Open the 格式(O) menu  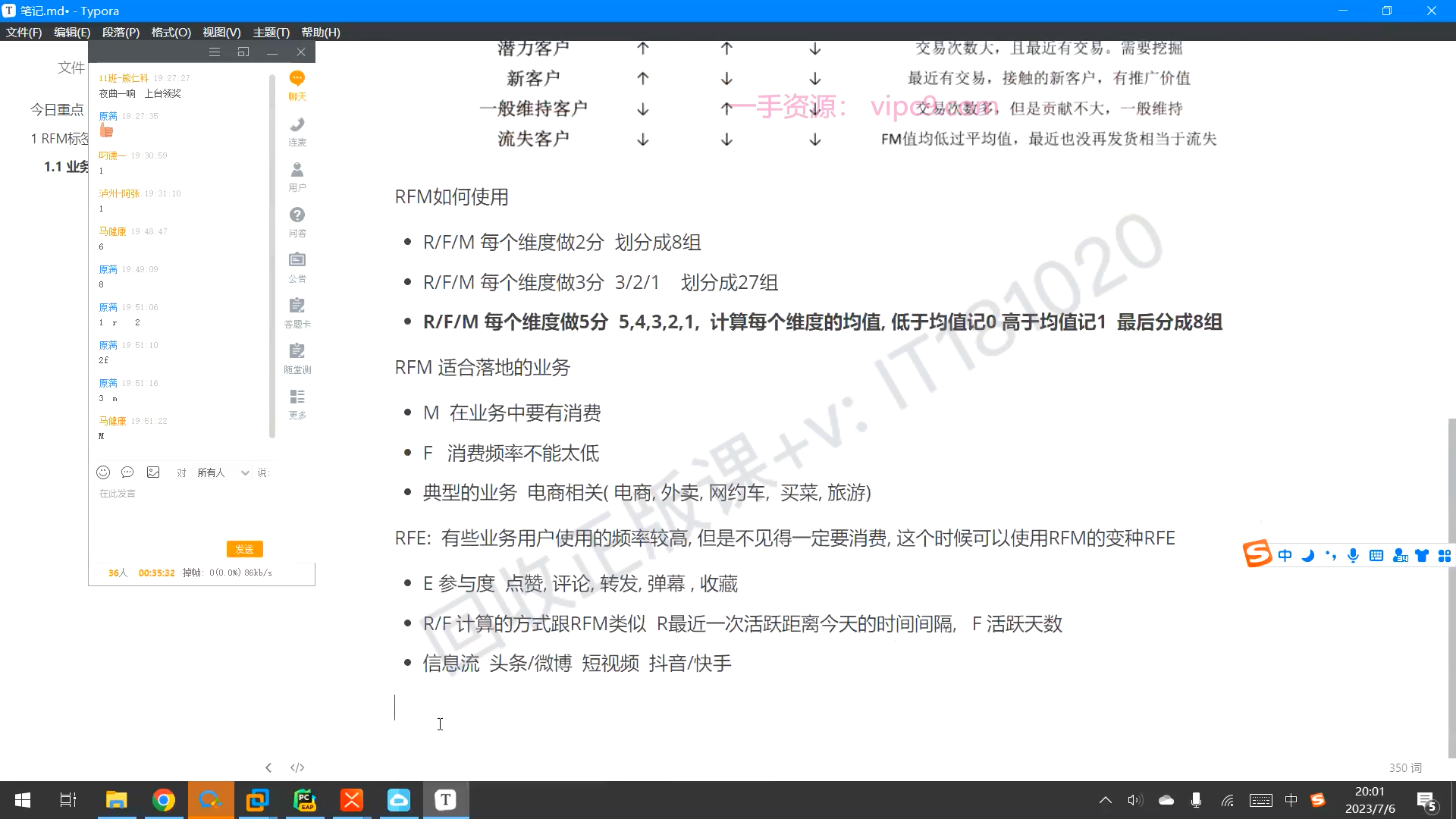[x=171, y=32]
